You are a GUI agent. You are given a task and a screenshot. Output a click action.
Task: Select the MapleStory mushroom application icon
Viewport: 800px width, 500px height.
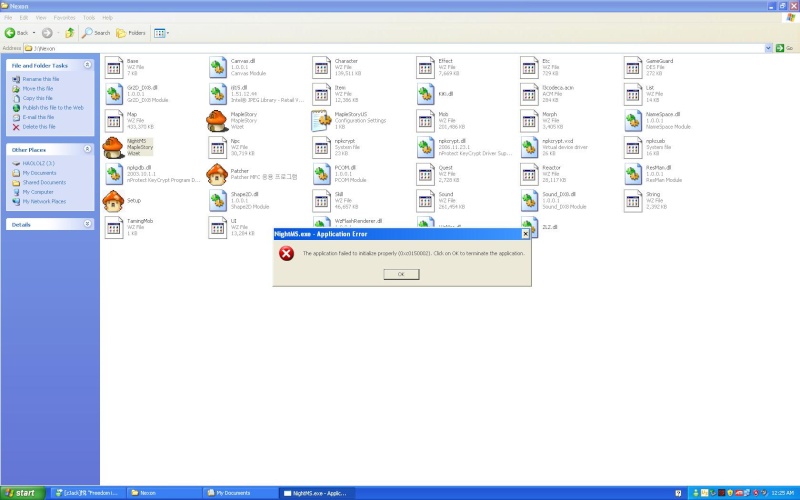coord(216,121)
